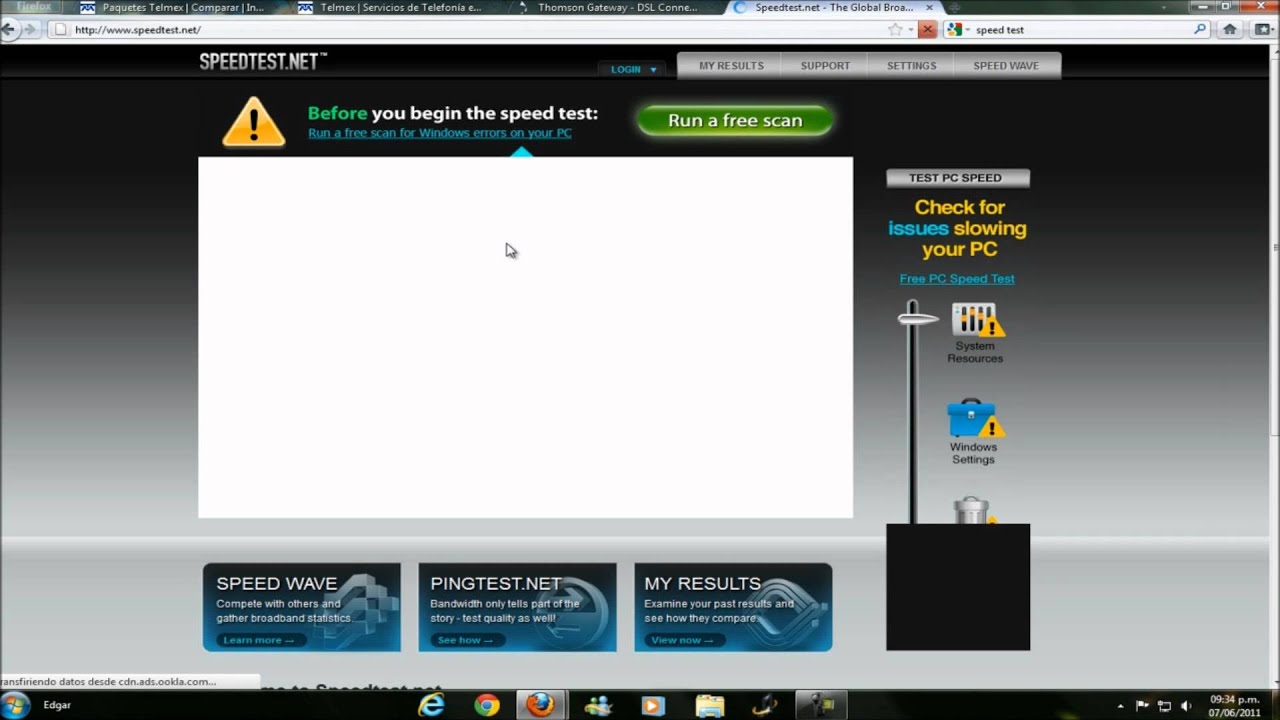Click the TEST PC SPEED button
1280x720 pixels.
957,178
